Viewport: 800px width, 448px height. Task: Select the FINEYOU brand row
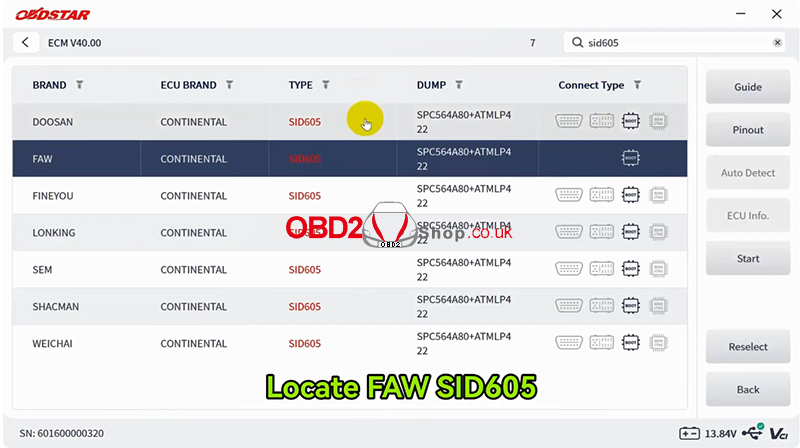(x=349, y=195)
